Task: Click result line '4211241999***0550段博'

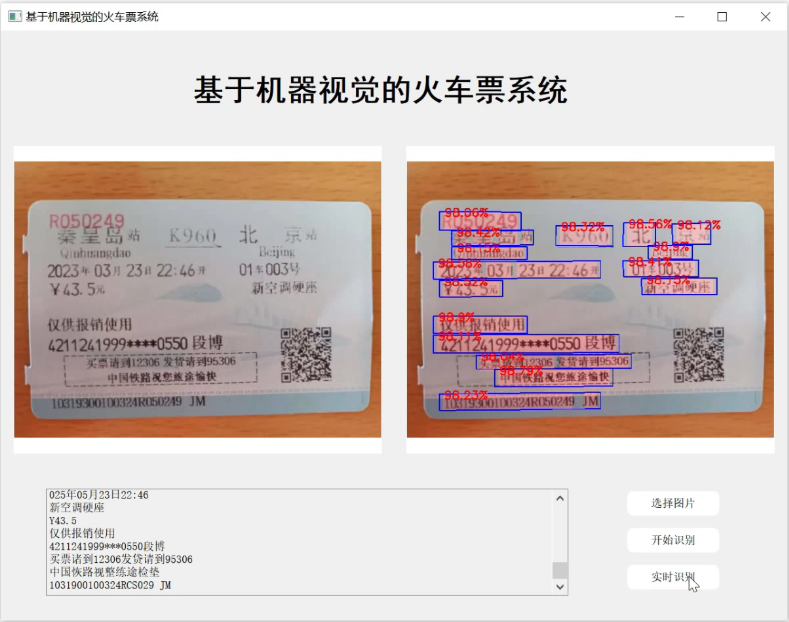Action: tap(107, 546)
